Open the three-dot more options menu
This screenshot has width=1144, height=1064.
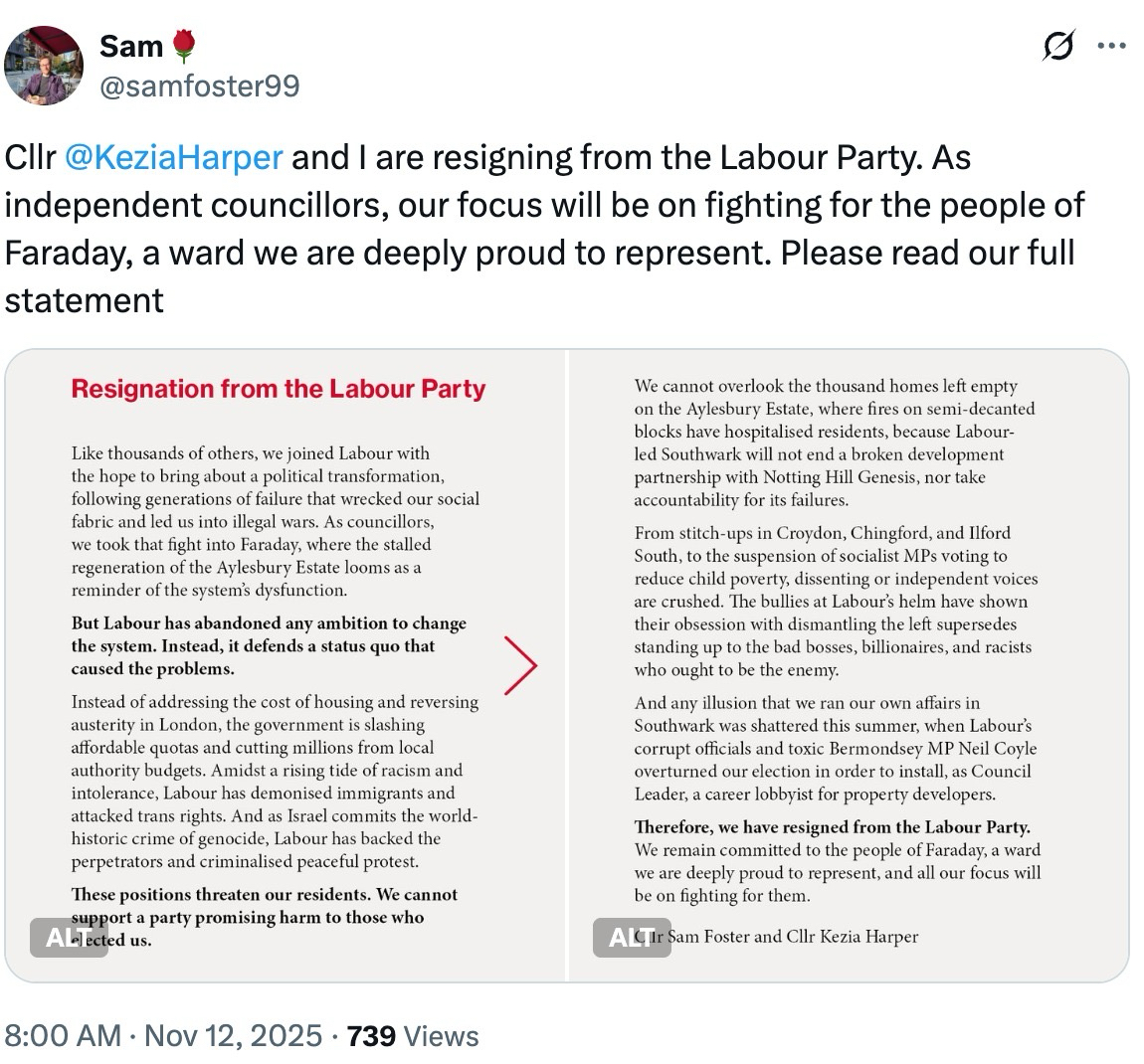(1111, 46)
